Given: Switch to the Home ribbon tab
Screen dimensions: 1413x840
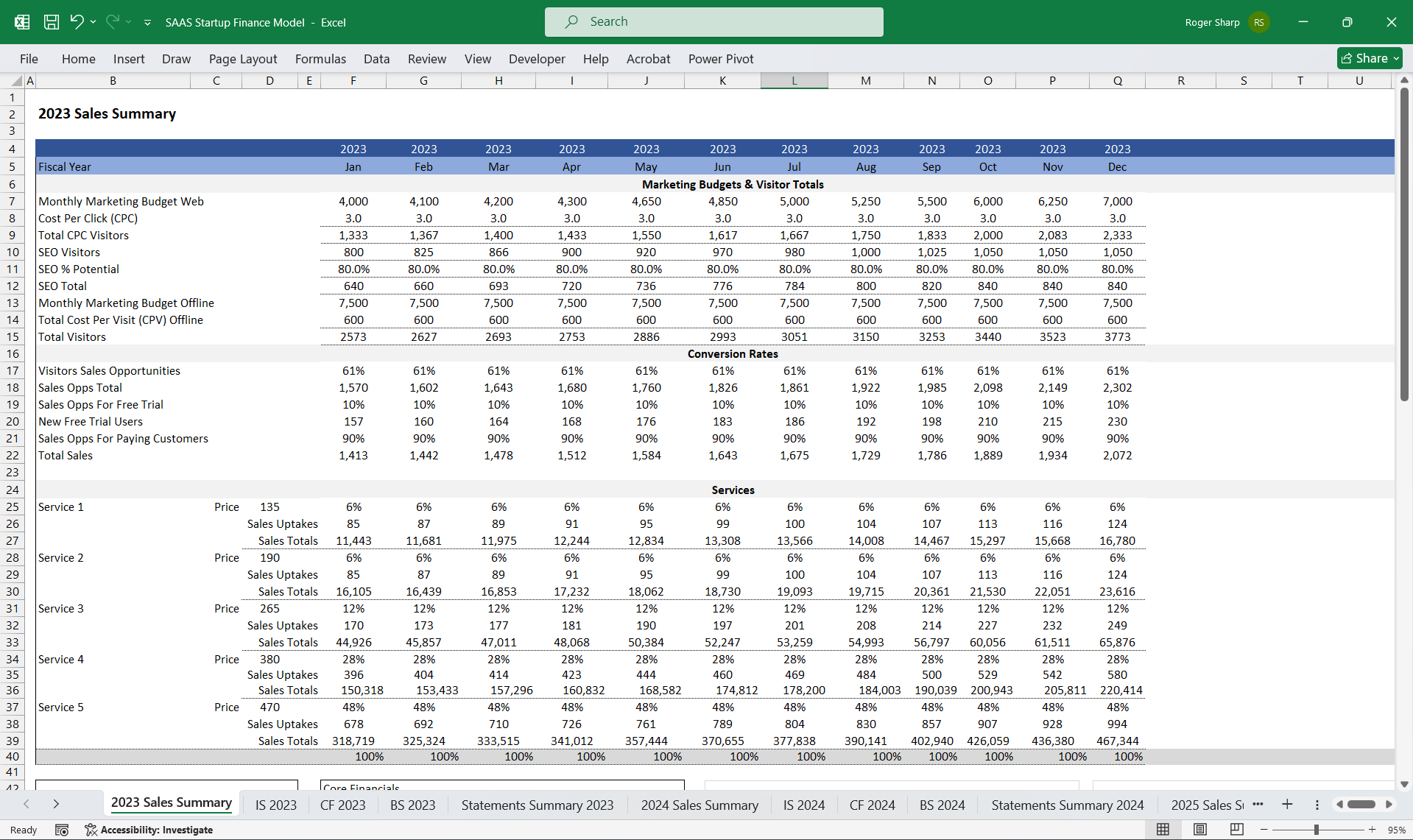Looking at the screenshot, I should (79, 59).
